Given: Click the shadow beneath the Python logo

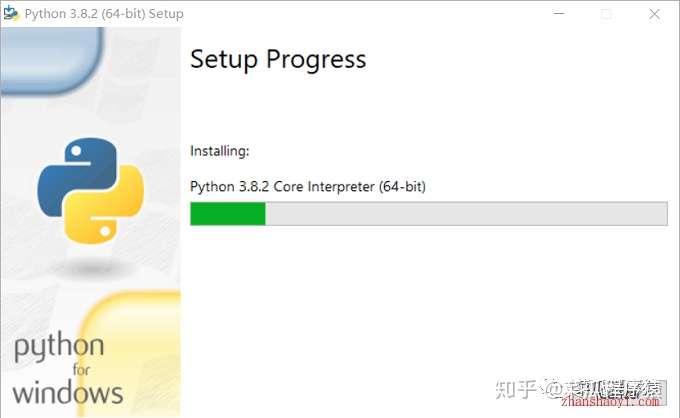Looking at the screenshot, I should click(92, 268).
